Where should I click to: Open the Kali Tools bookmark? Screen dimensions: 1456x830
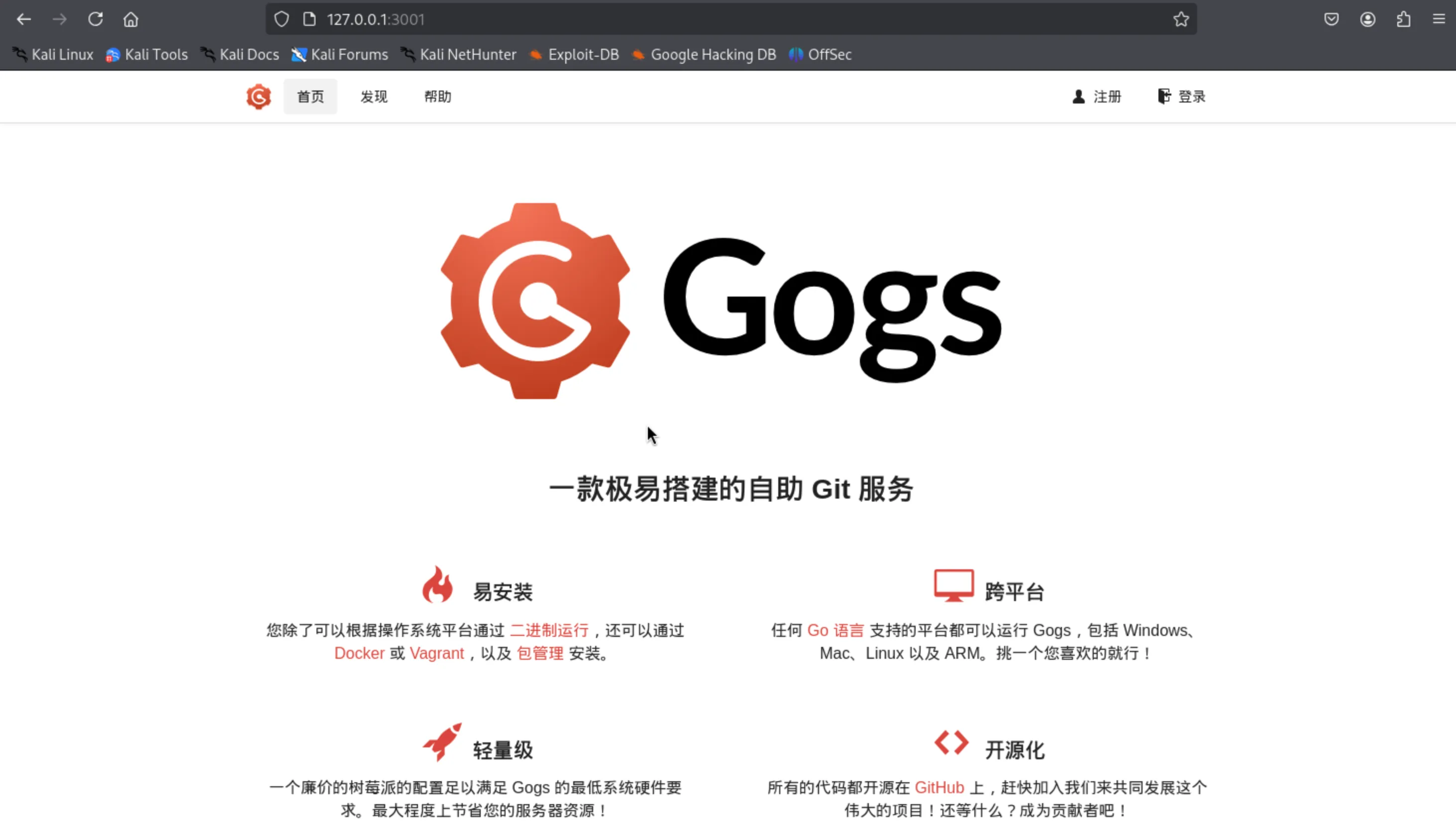(x=146, y=54)
